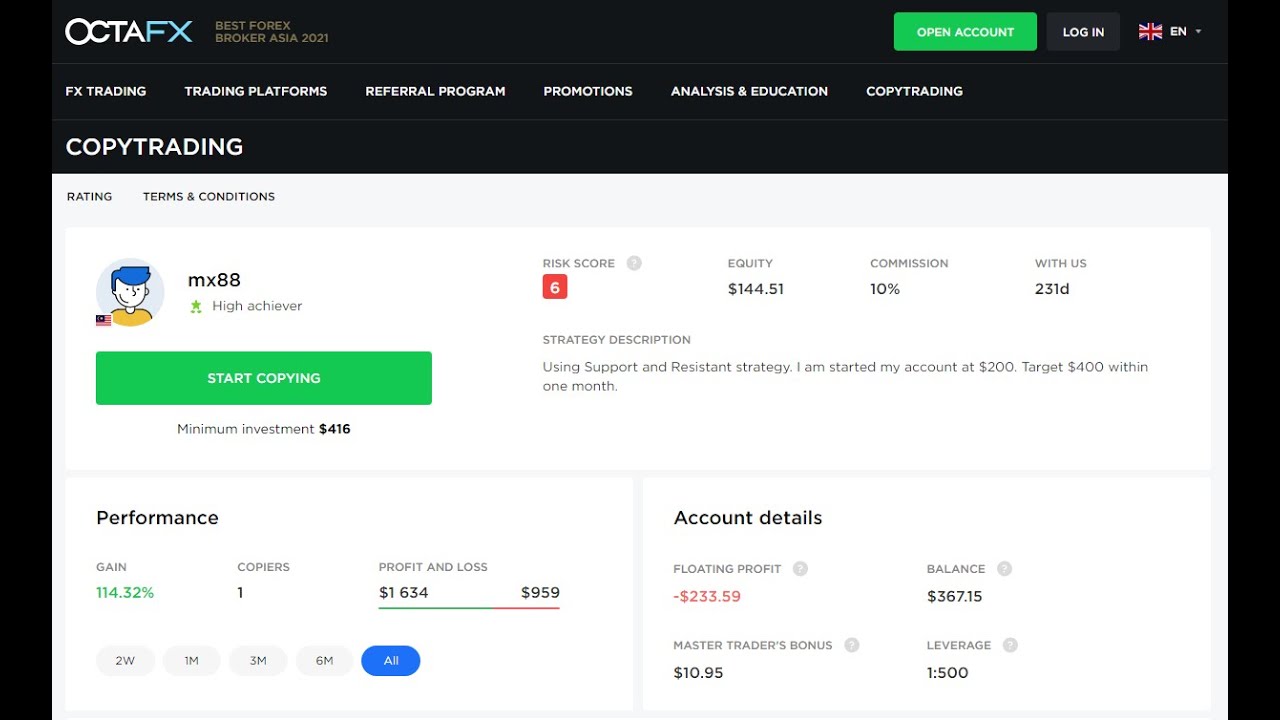Click the copiers count 1
Viewport: 1280px width, 720px height.
click(240, 593)
